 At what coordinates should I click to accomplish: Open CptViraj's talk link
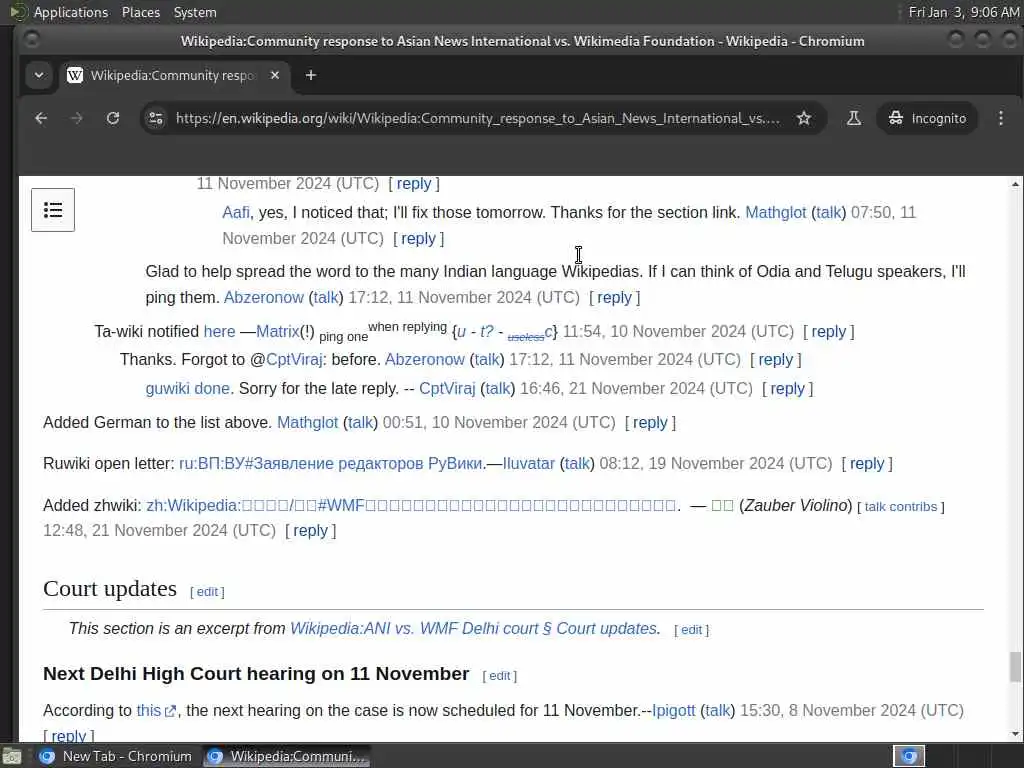[498, 388]
